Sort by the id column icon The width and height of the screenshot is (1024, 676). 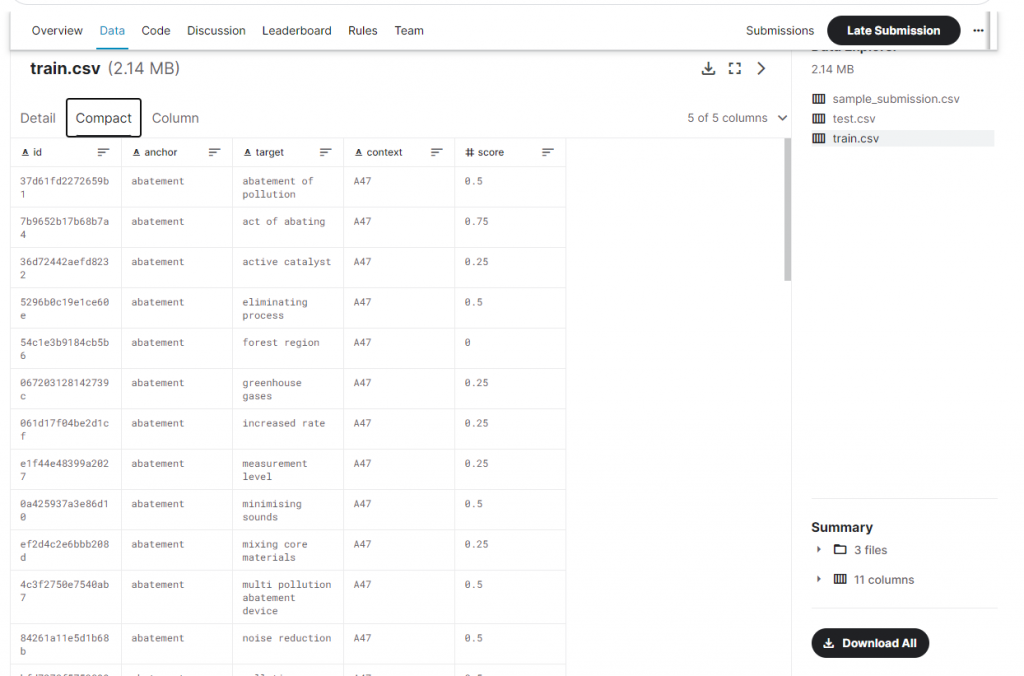pyautogui.click(x=103, y=152)
